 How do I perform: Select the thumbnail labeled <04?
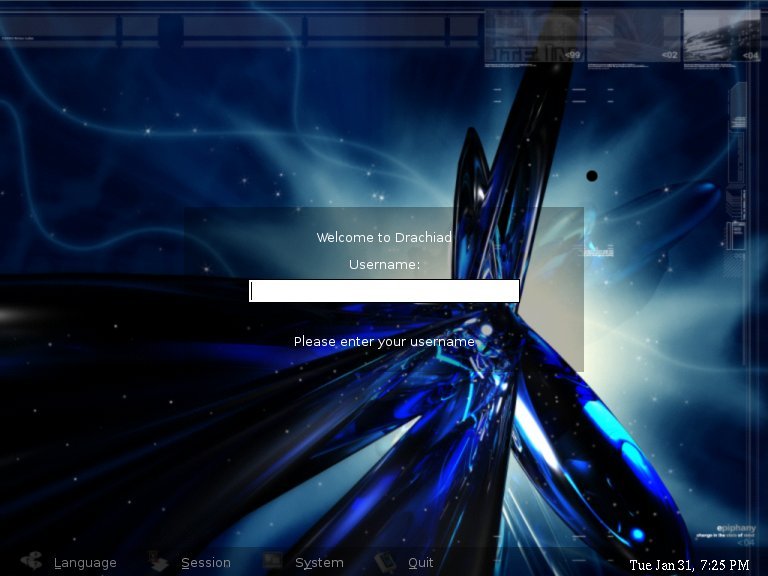[722, 36]
